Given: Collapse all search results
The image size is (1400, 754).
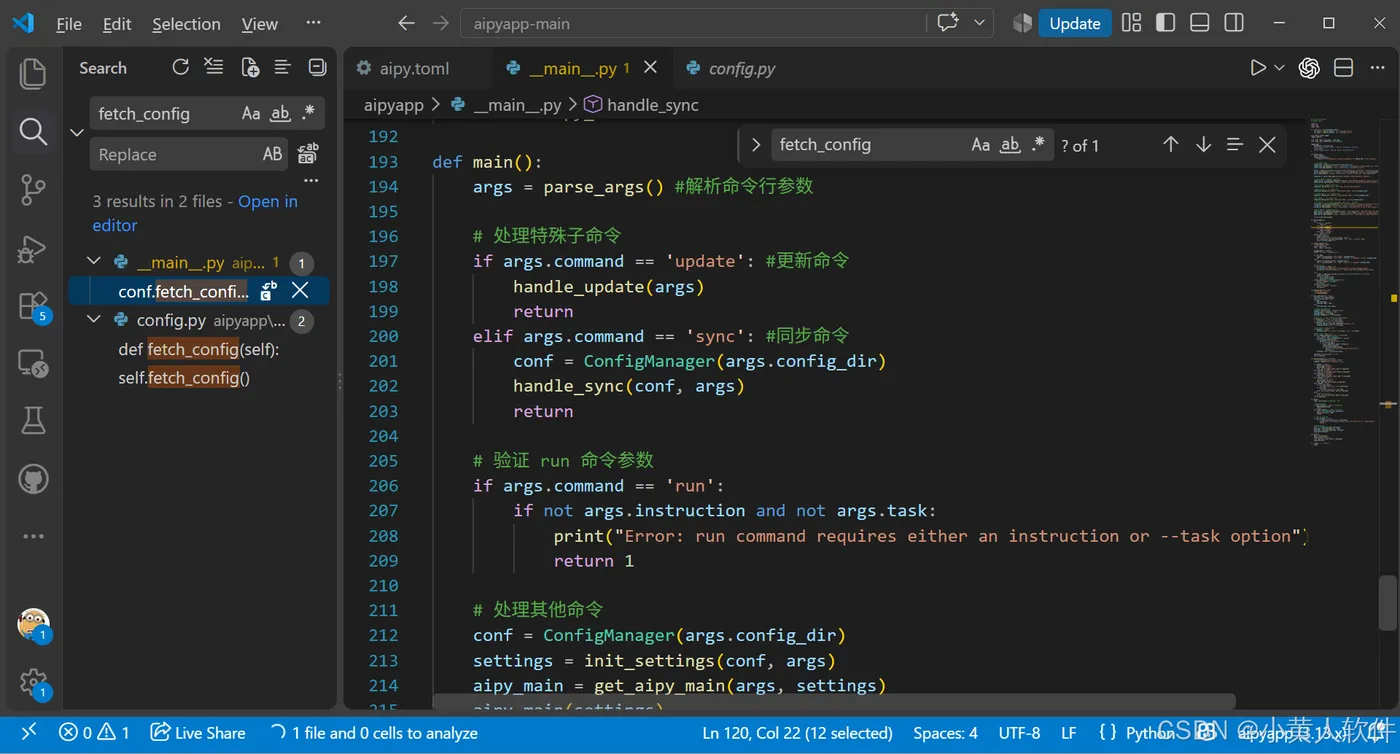Looking at the screenshot, I should tap(318, 67).
